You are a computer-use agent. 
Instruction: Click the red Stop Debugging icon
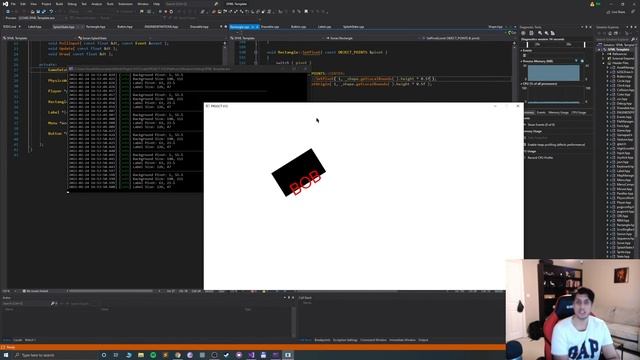tap(165, 11)
